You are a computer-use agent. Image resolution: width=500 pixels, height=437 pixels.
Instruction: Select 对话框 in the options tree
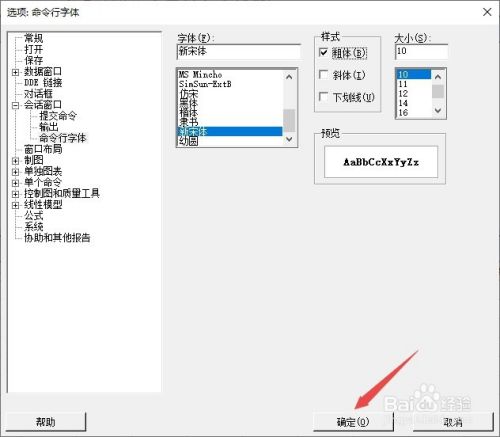click(x=38, y=94)
